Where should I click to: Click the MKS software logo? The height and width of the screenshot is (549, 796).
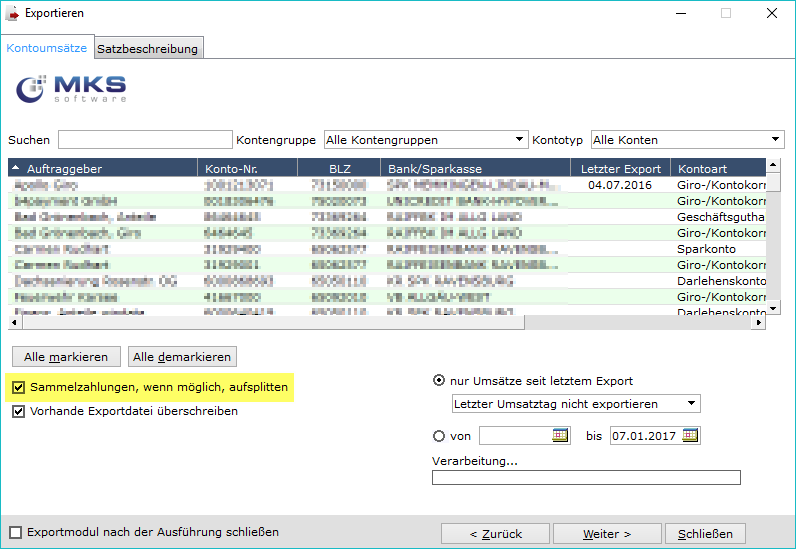tap(71, 89)
